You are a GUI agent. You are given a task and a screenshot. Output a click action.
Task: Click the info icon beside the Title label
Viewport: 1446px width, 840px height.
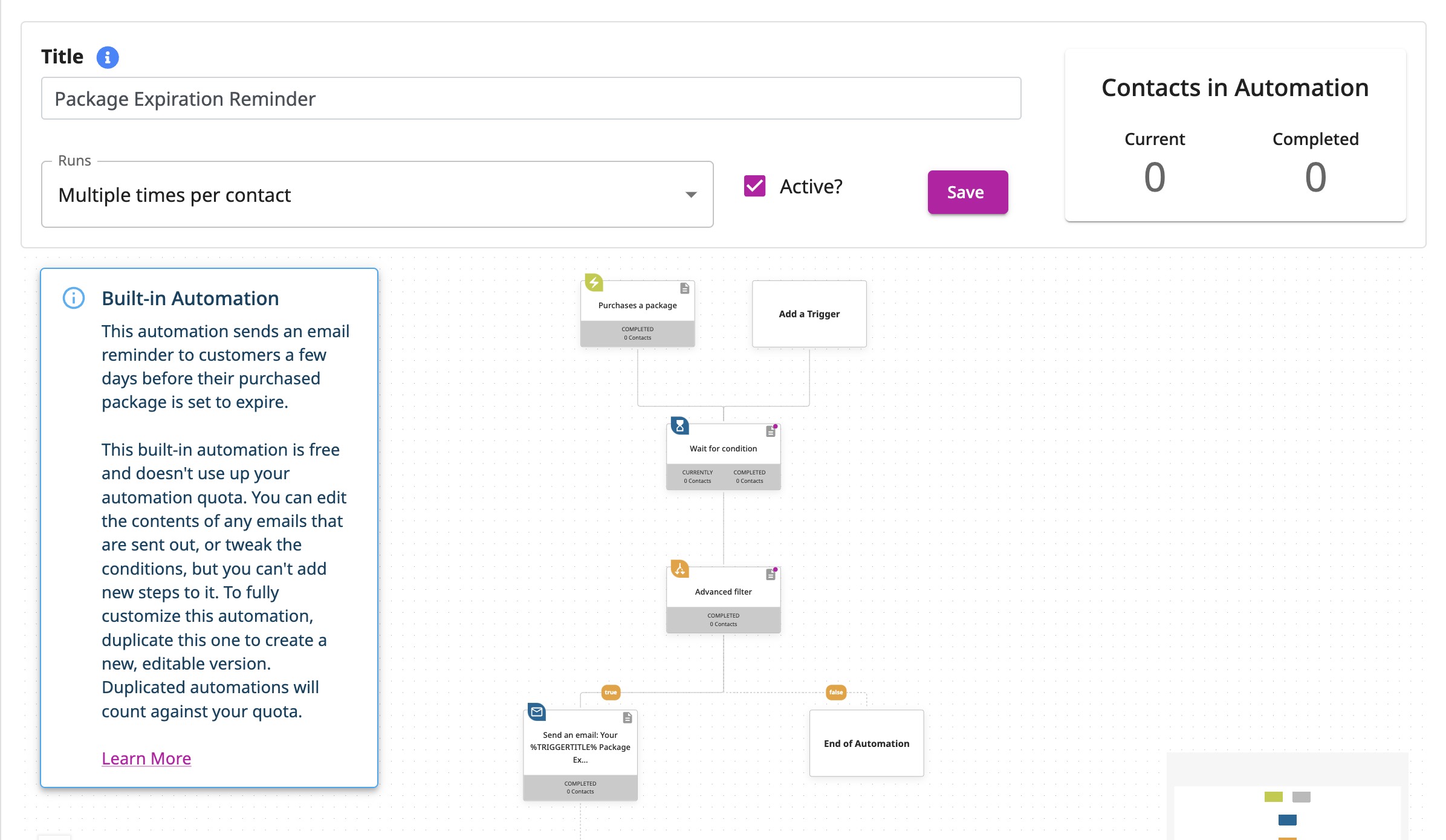[x=107, y=57]
